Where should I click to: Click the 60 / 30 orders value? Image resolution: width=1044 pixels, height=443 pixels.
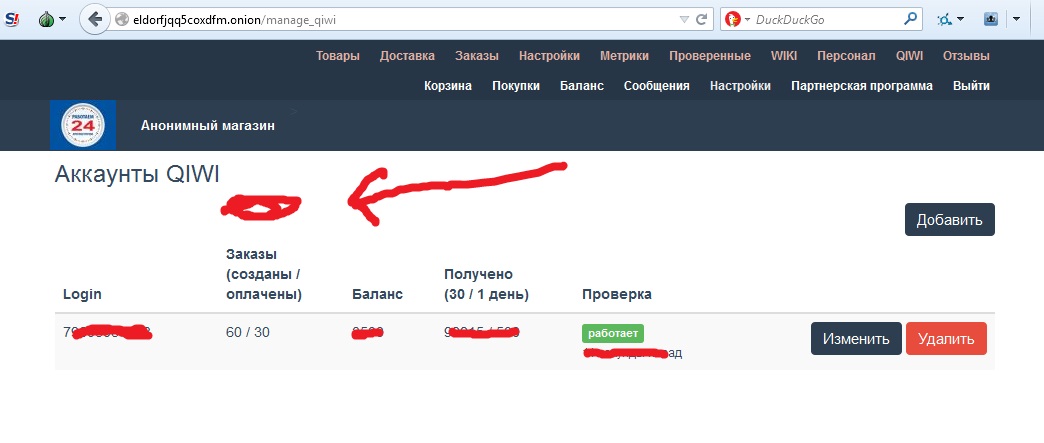248,332
